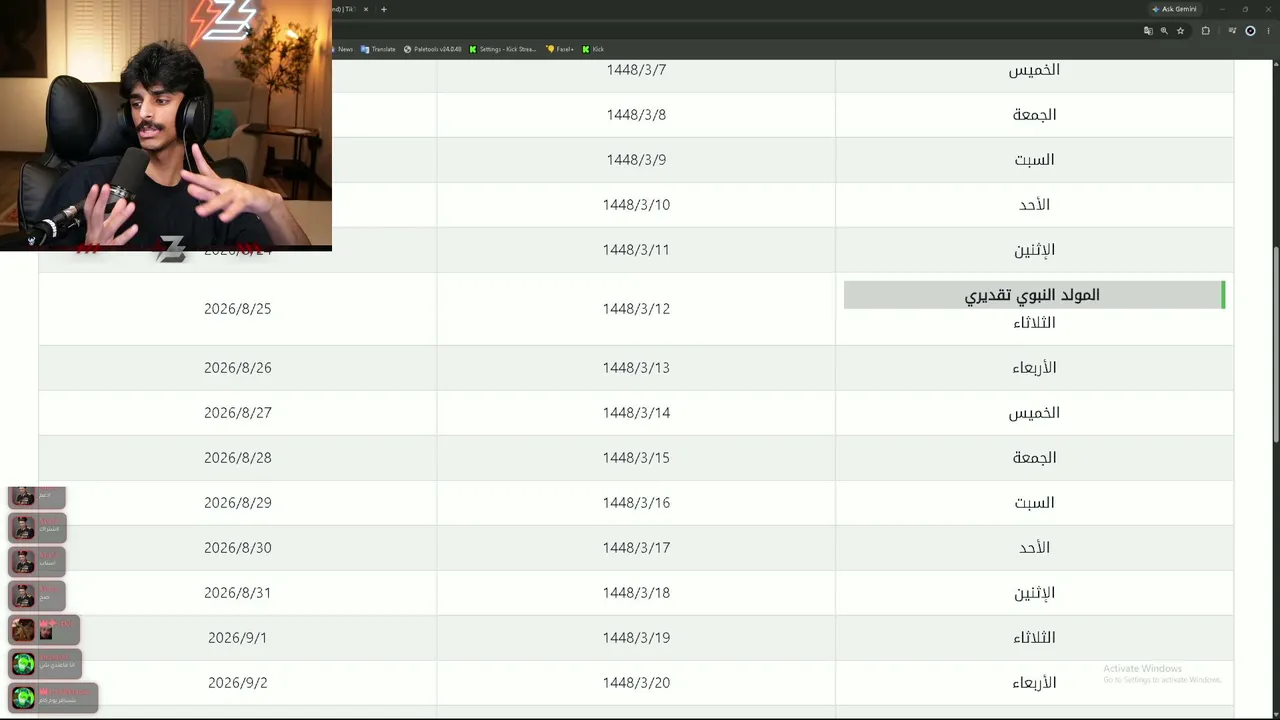1280x720 pixels.
Task: Click السبت in the 2026/8/29 row
Action: pyautogui.click(x=1034, y=503)
